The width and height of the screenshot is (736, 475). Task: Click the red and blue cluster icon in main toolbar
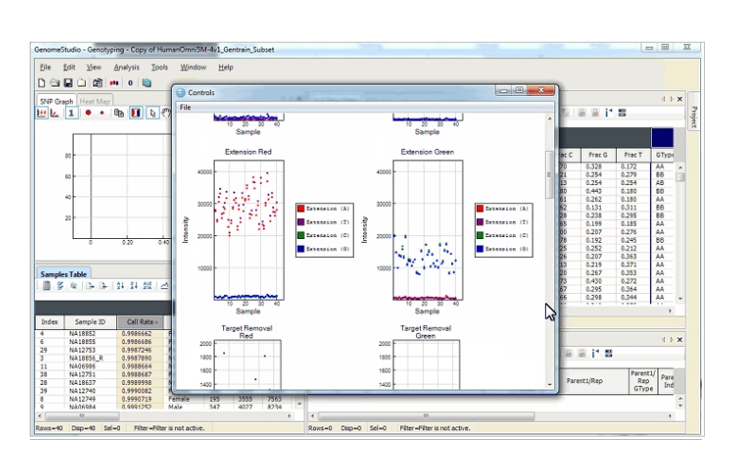click(x=113, y=83)
